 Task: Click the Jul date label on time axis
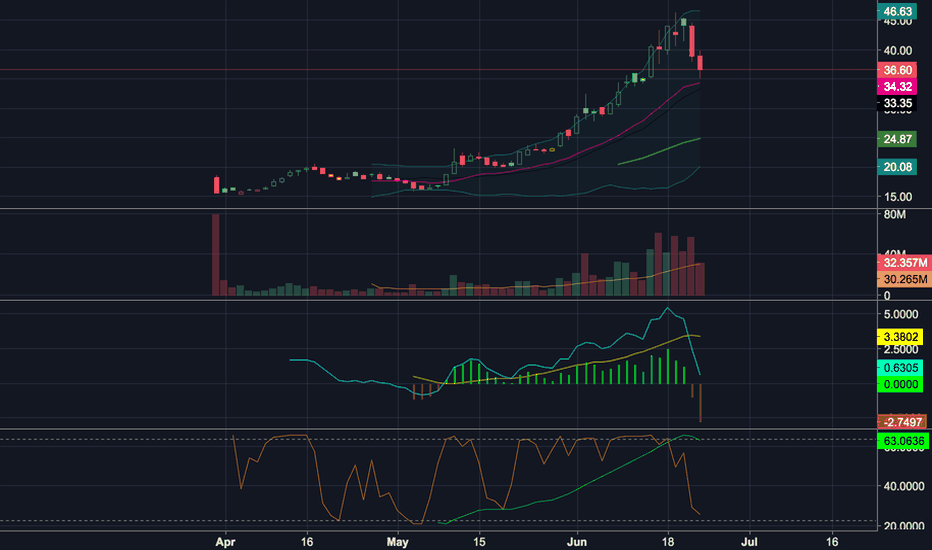click(750, 542)
